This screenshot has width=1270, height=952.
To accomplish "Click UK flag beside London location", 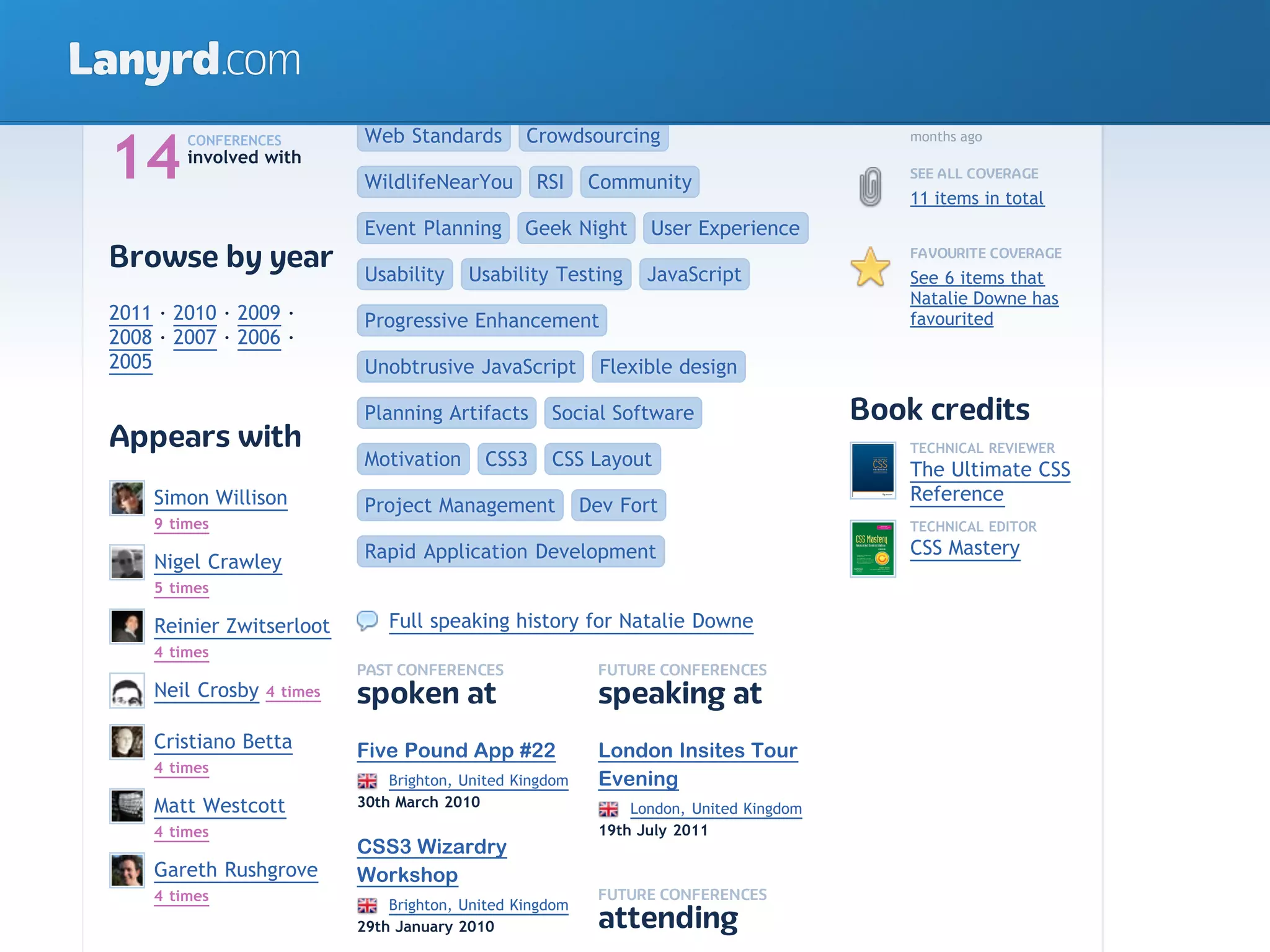I will [608, 809].
